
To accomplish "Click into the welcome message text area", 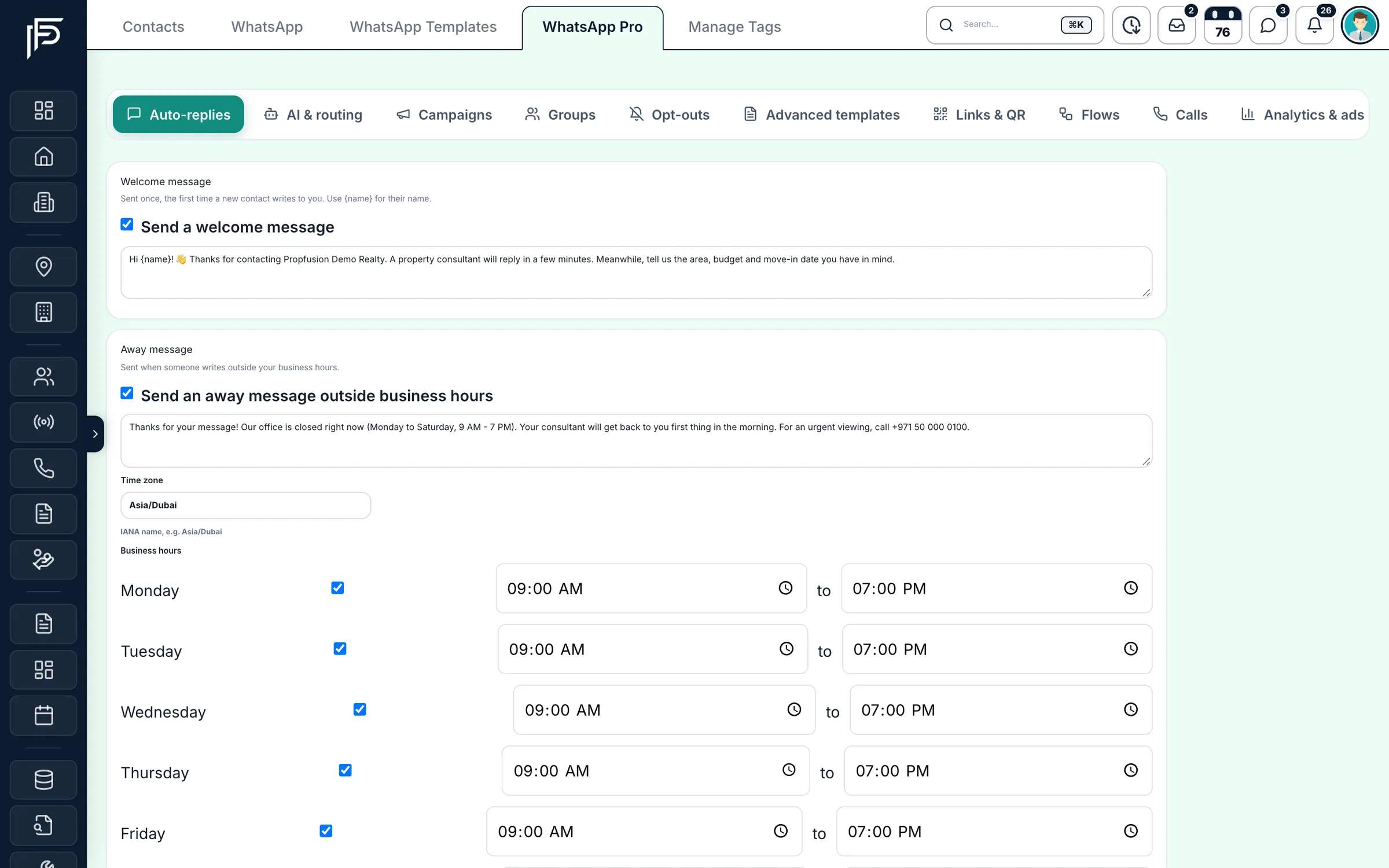I will pyautogui.click(x=636, y=273).
